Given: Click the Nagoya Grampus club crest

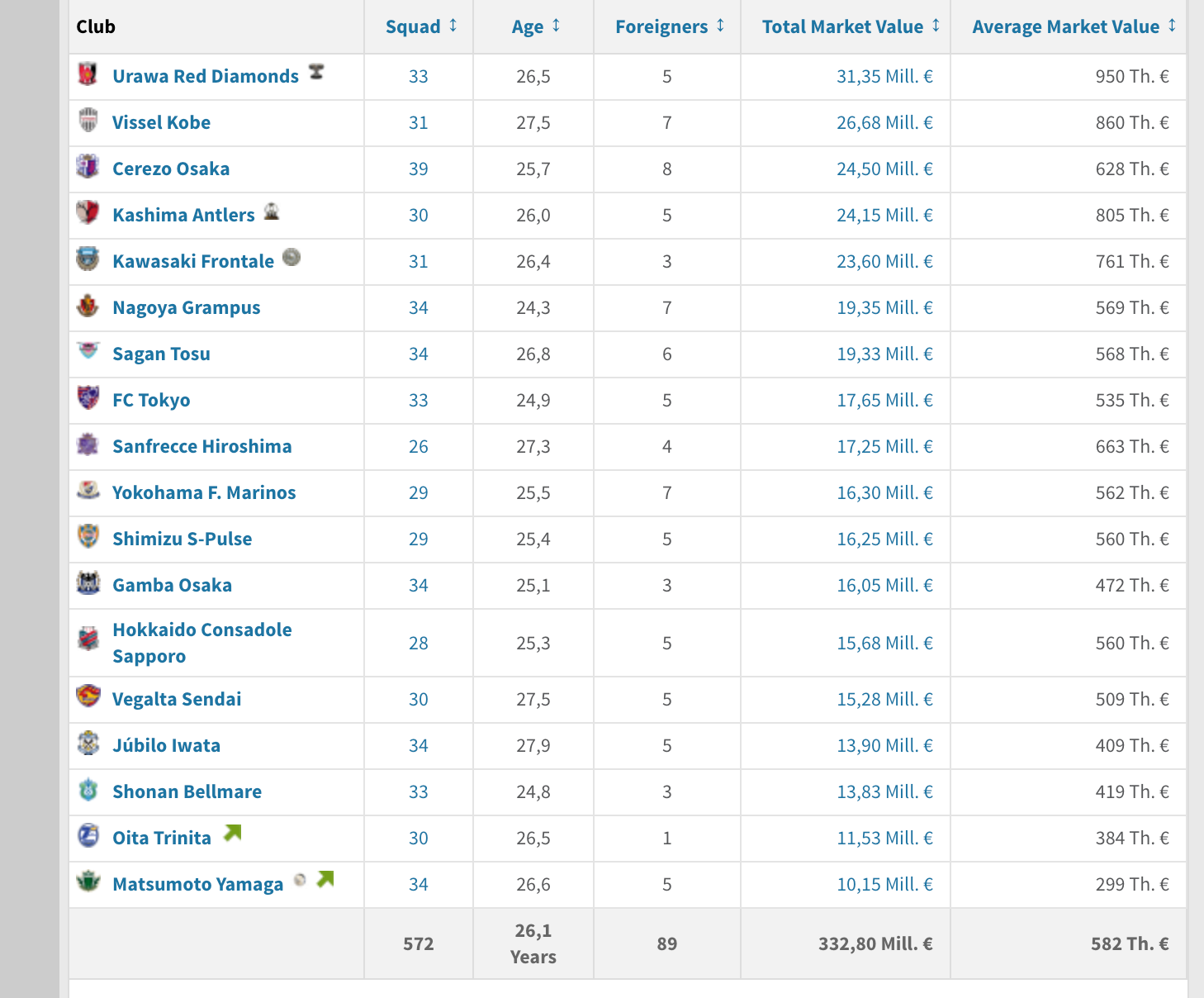Looking at the screenshot, I should pos(88,305).
